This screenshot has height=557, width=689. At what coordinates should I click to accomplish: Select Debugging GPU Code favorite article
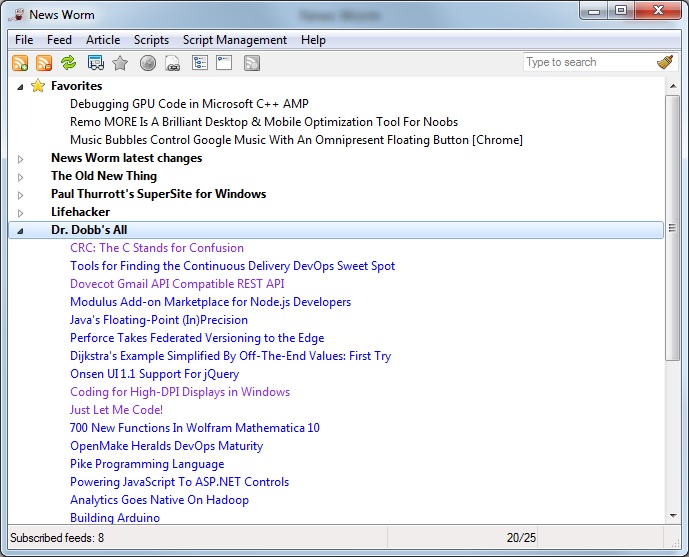[x=189, y=104]
